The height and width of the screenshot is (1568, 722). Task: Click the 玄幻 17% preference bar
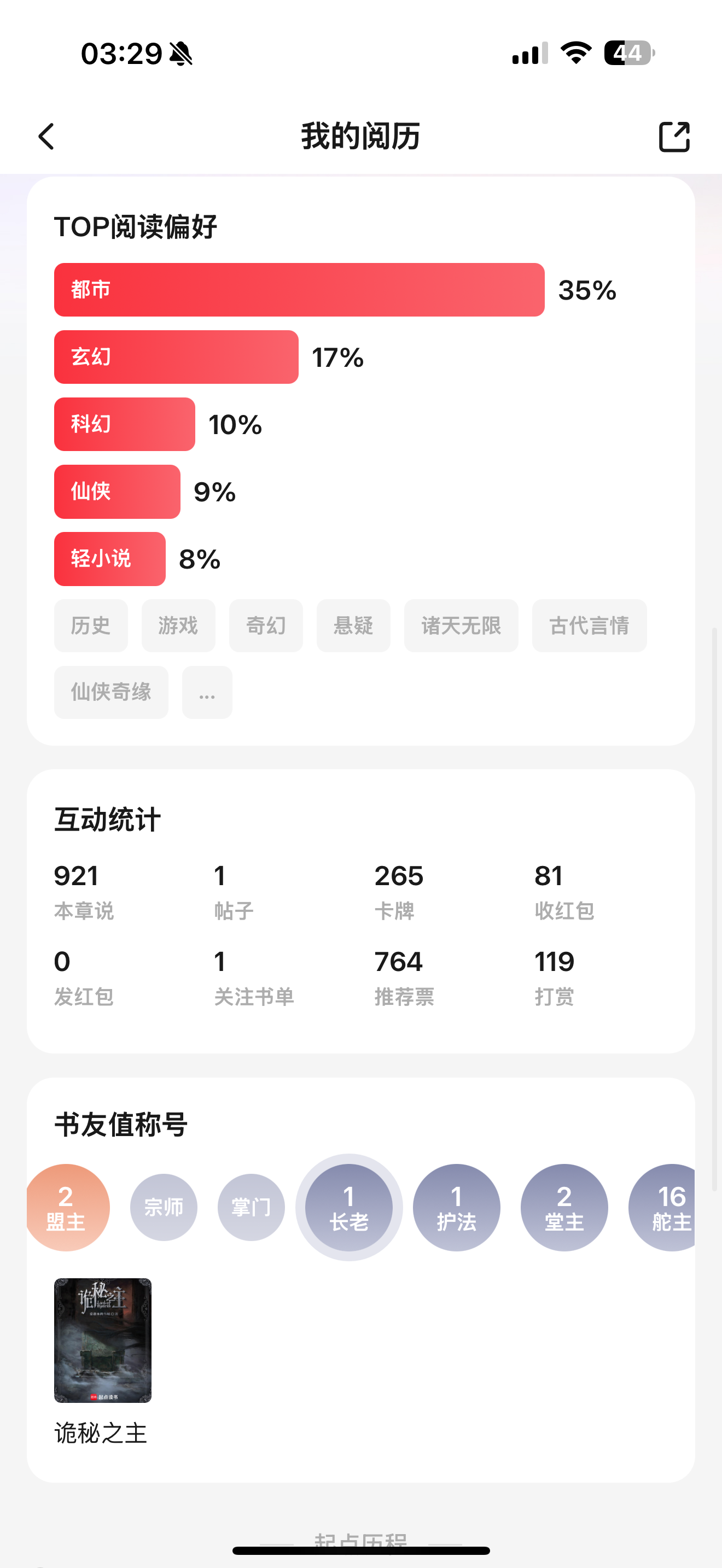[177, 358]
